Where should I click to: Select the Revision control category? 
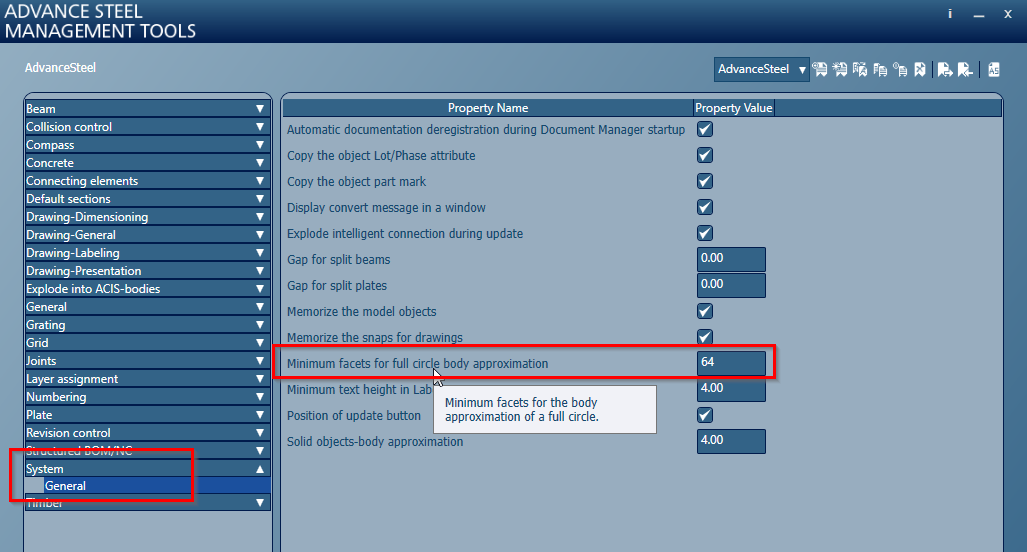coord(147,433)
